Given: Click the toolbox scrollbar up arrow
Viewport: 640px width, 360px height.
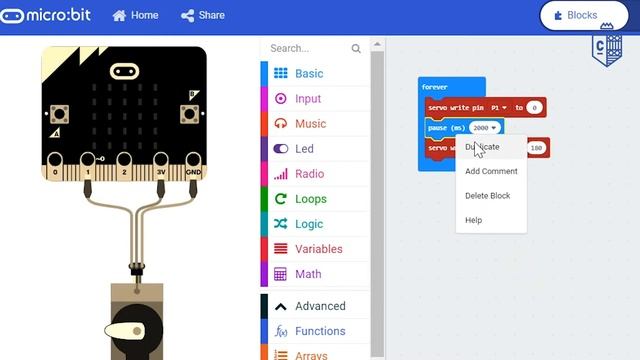Looking at the screenshot, I should coord(377,44).
